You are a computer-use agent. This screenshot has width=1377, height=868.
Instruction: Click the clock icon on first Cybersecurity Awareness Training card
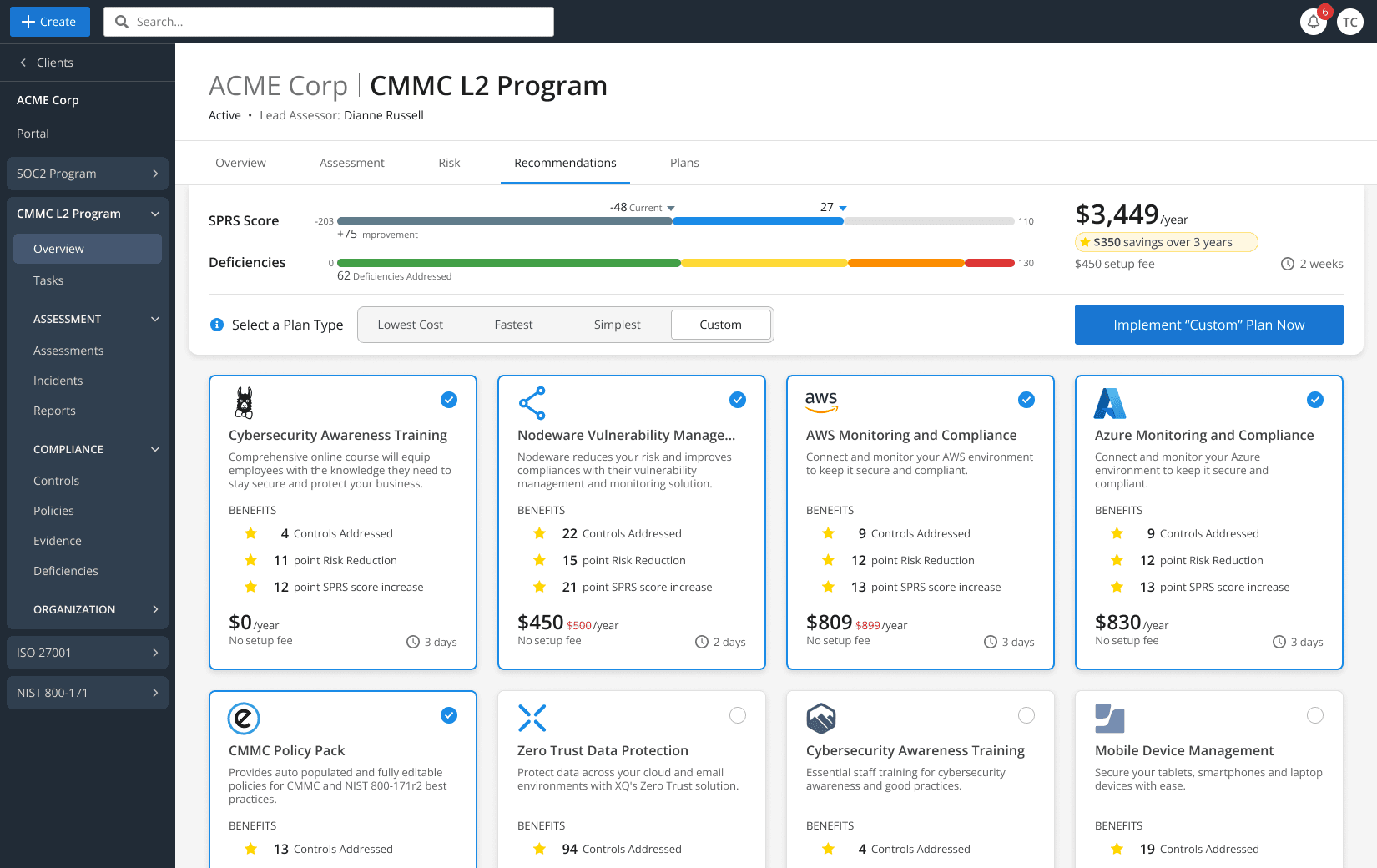[413, 642]
